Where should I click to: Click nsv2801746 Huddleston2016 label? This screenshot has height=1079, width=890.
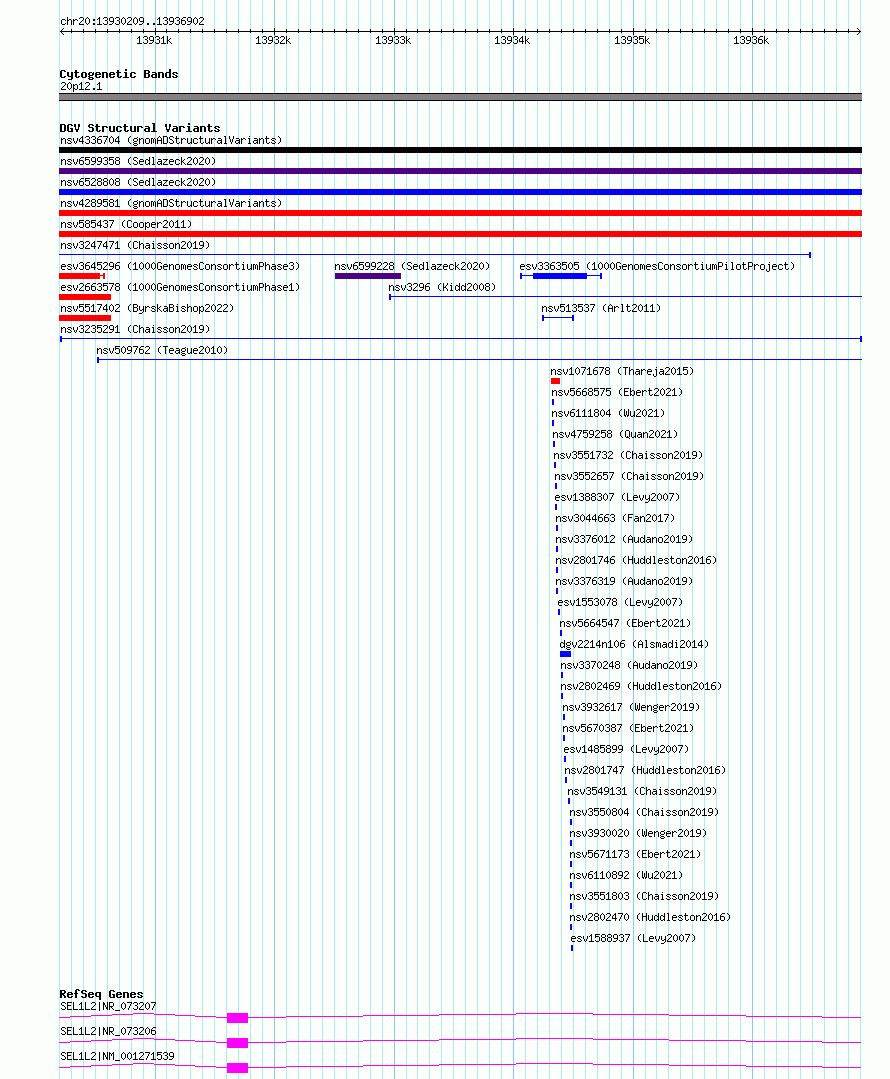click(x=636, y=560)
